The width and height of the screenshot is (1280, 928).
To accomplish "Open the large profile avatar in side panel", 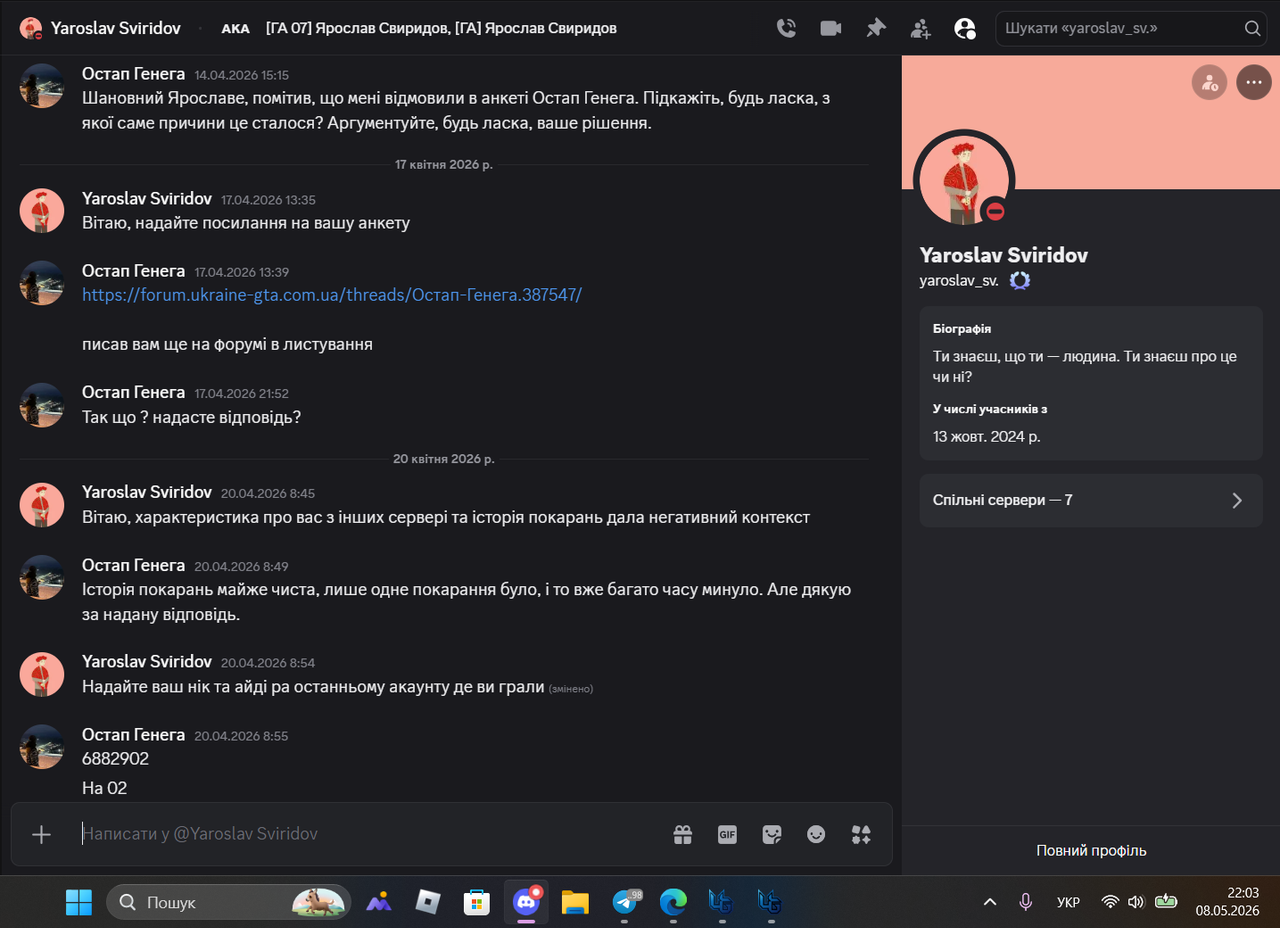I will pyautogui.click(x=964, y=180).
